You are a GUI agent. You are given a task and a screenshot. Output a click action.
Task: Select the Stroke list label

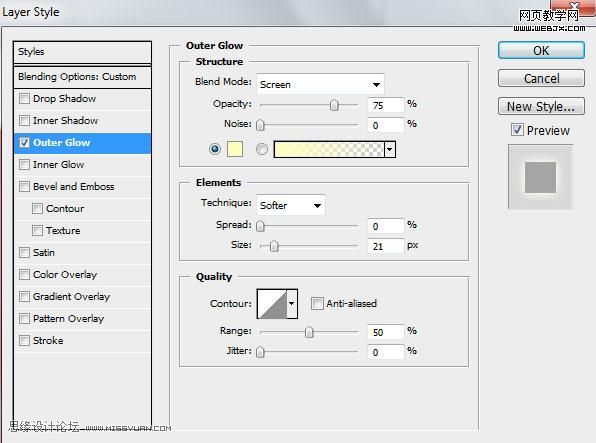(48, 340)
